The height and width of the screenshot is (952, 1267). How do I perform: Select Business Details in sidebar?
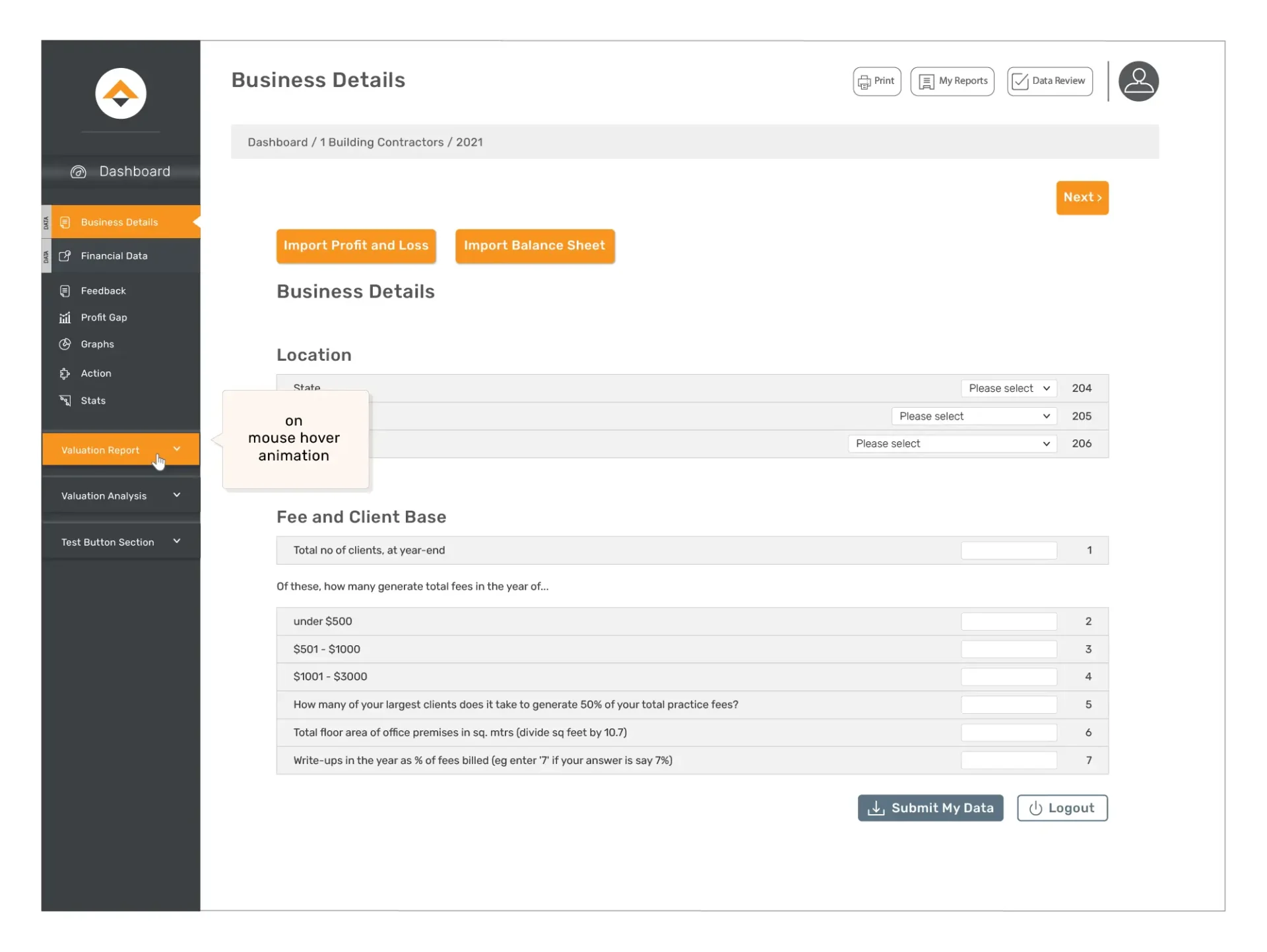click(x=119, y=222)
